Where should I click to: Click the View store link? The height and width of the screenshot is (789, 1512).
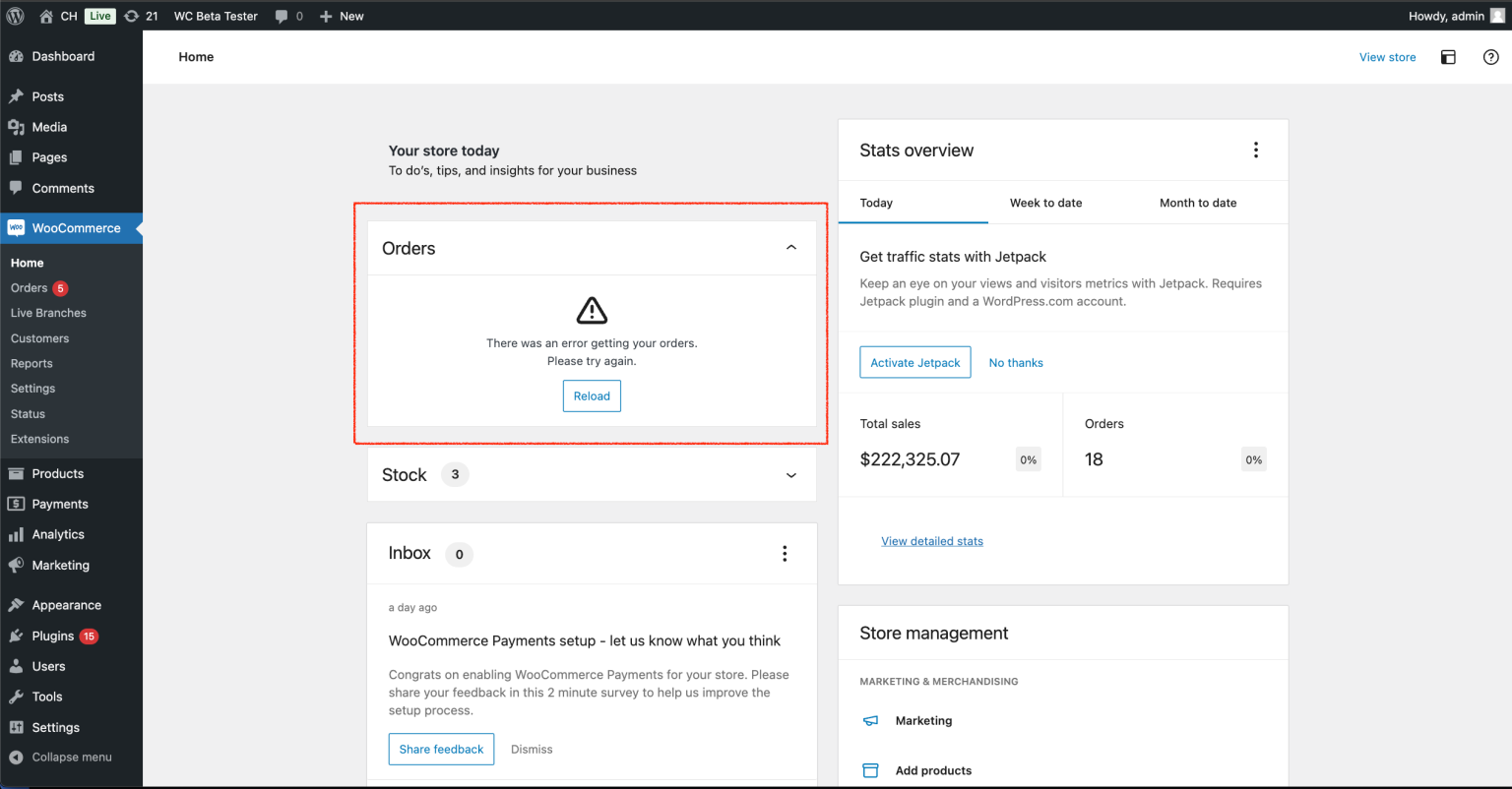click(1387, 57)
